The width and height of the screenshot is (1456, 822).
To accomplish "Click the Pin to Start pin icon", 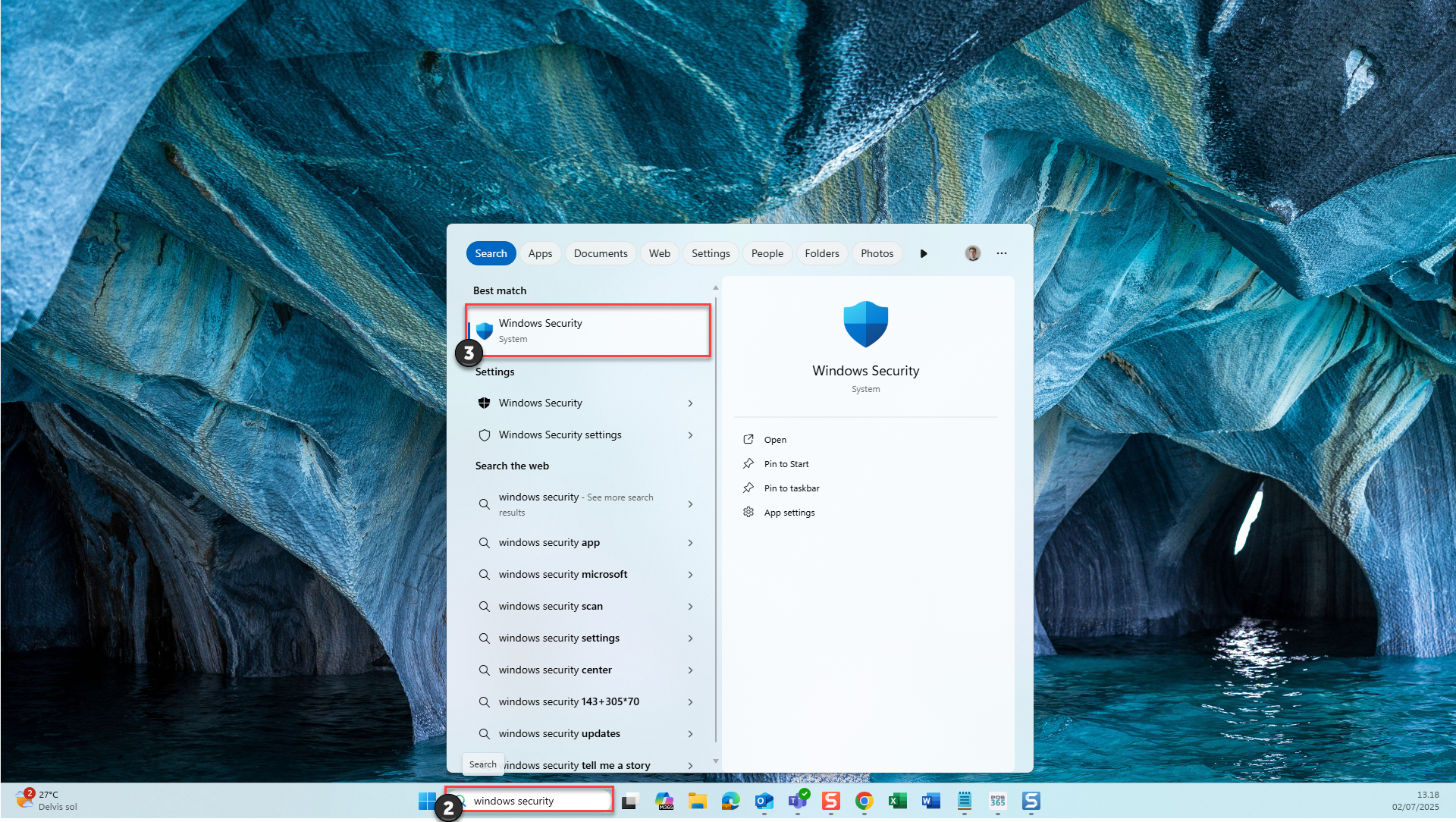I will 748,463.
